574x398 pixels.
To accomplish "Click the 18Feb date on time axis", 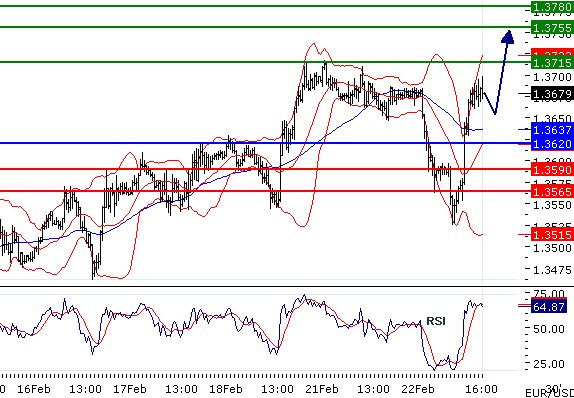I will [x=226, y=389].
